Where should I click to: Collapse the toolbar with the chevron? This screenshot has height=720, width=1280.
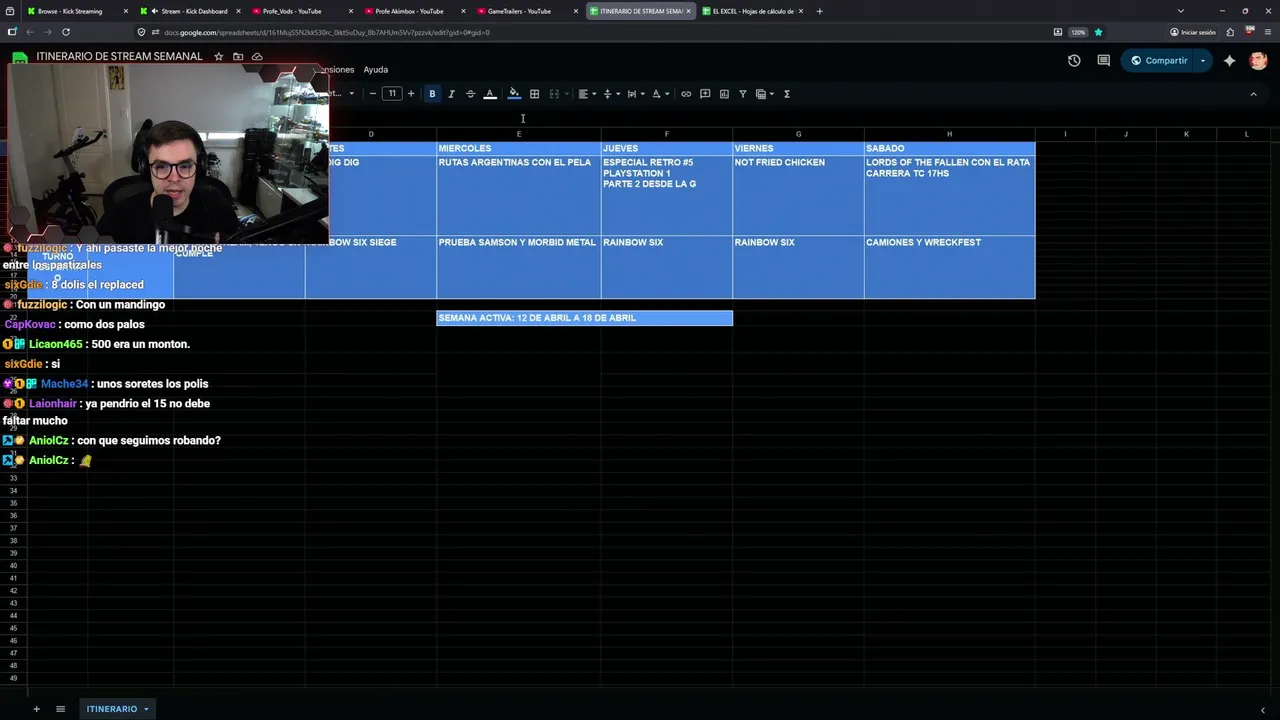[1253, 94]
